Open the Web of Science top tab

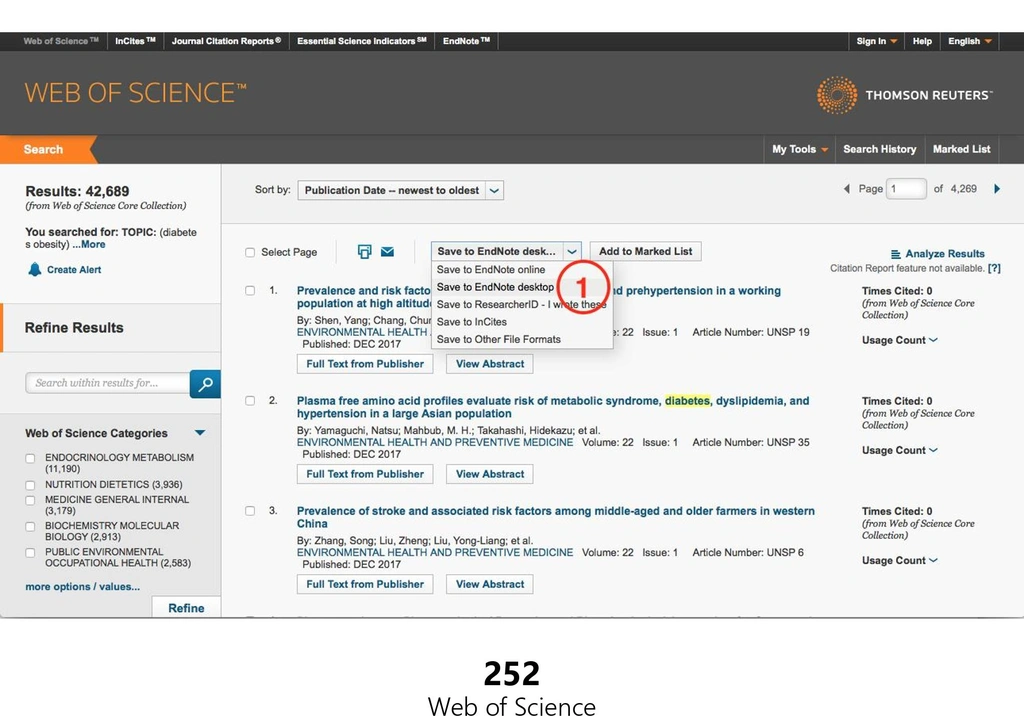coord(61,41)
